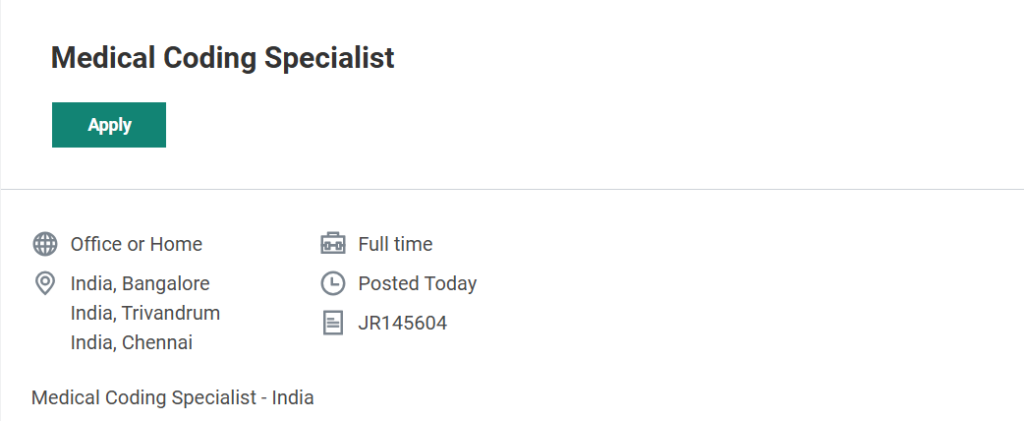Click the 'Posted Today' date label
1024x421 pixels.
pos(417,284)
